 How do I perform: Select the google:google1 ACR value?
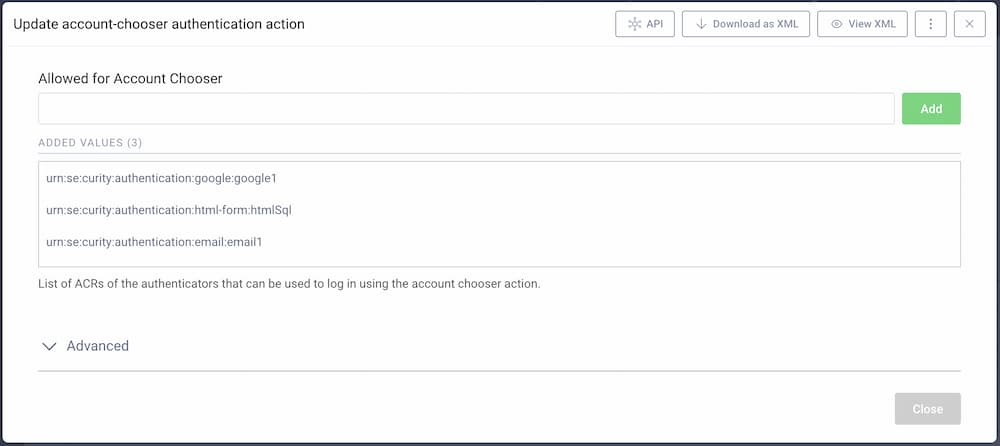pos(161,178)
